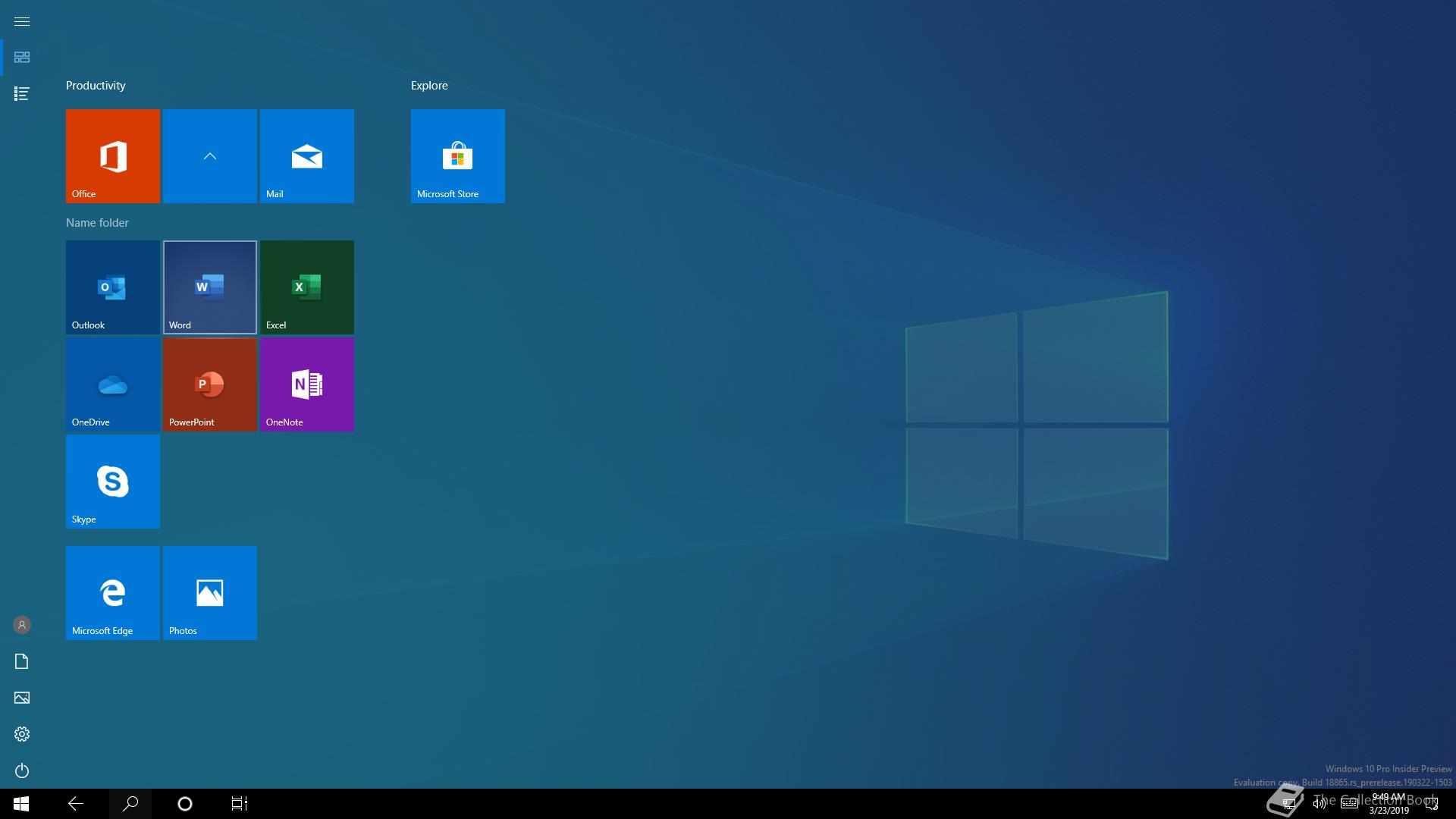Open the Mail tile
This screenshot has height=819, width=1456.
(x=307, y=156)
